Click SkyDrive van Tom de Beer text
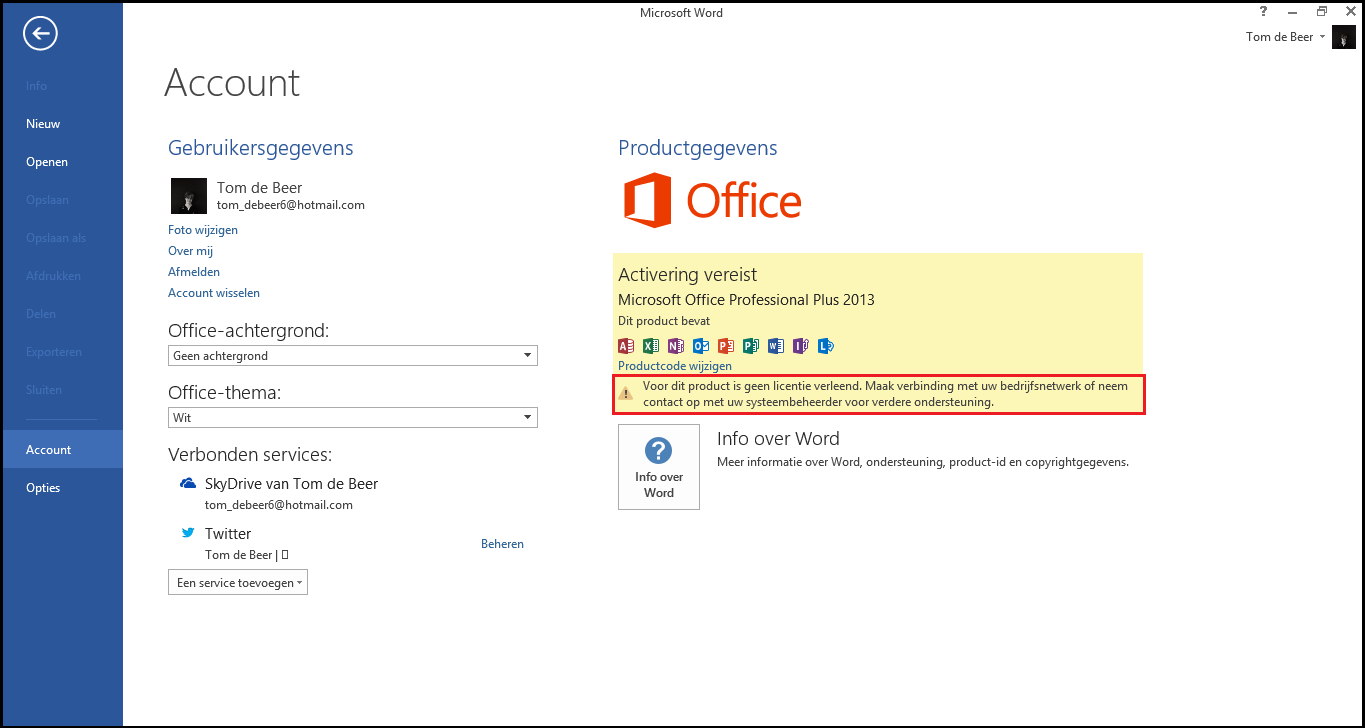Image resolution: width=1365 pixels, height=728 pixels. [291, 483]
